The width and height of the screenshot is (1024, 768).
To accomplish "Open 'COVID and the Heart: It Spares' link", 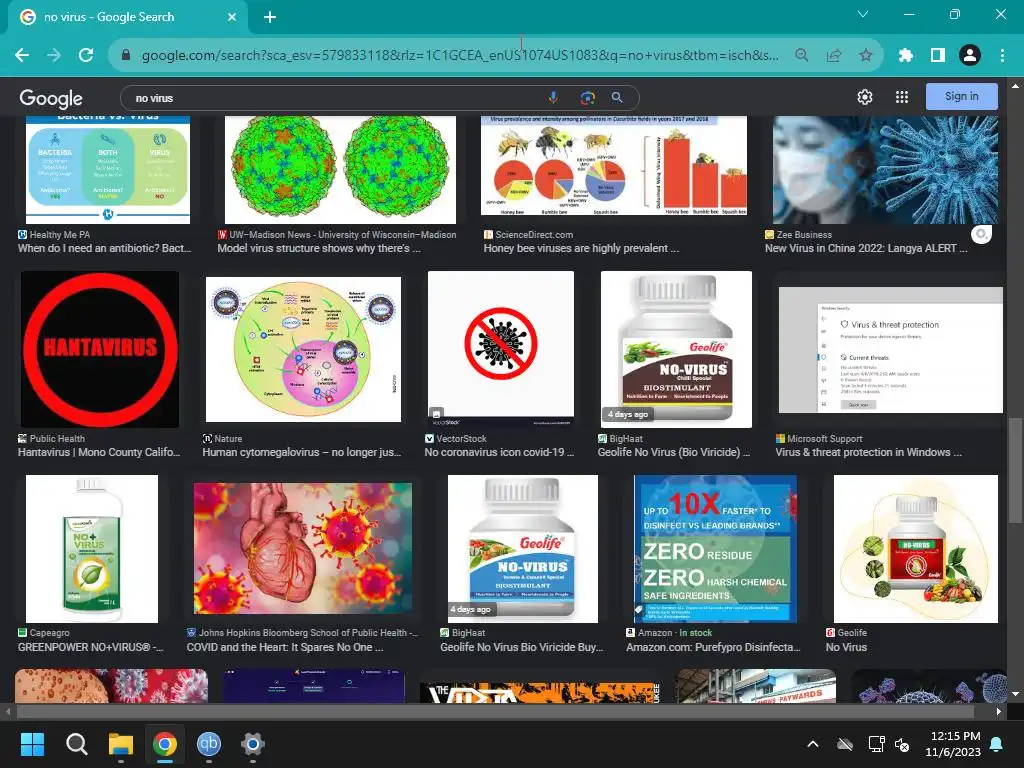I will coord(285,647).
